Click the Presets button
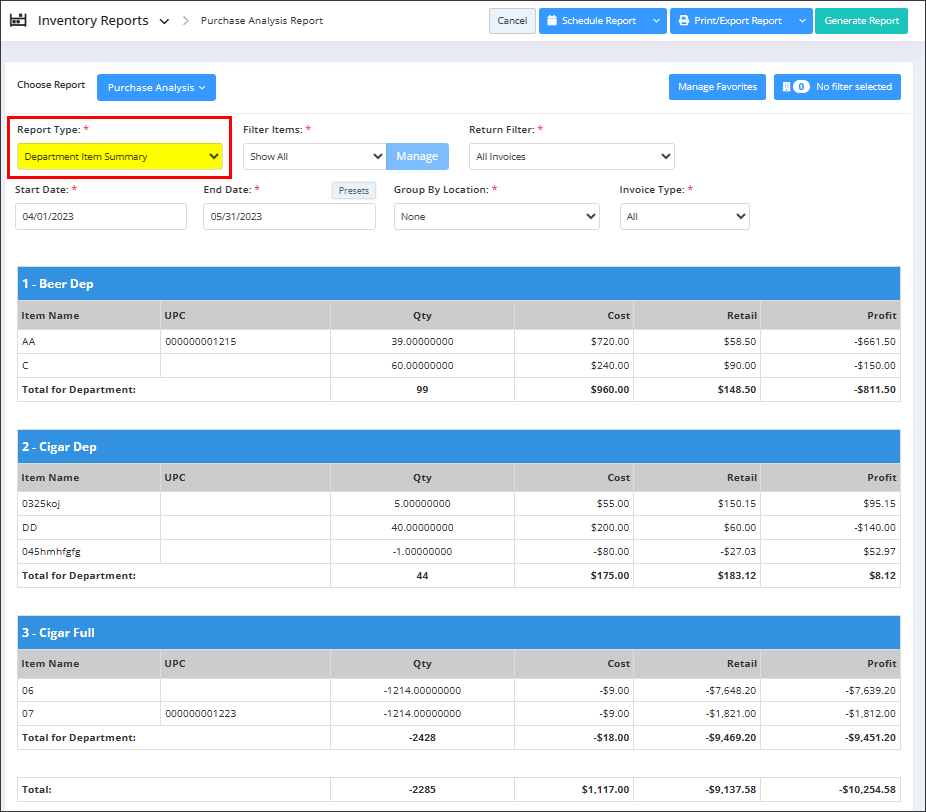This screenshot has width=926, height=812. (x=354, y=191)
